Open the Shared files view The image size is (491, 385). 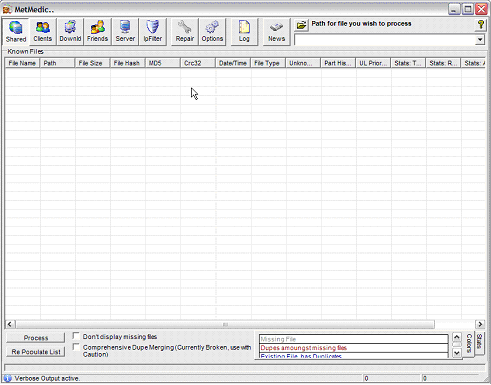pos(16,31)
